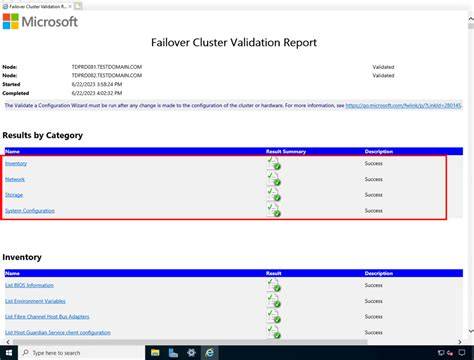Click the Completed time 6/22/2023 4:02:32 PM

(97, 93)
